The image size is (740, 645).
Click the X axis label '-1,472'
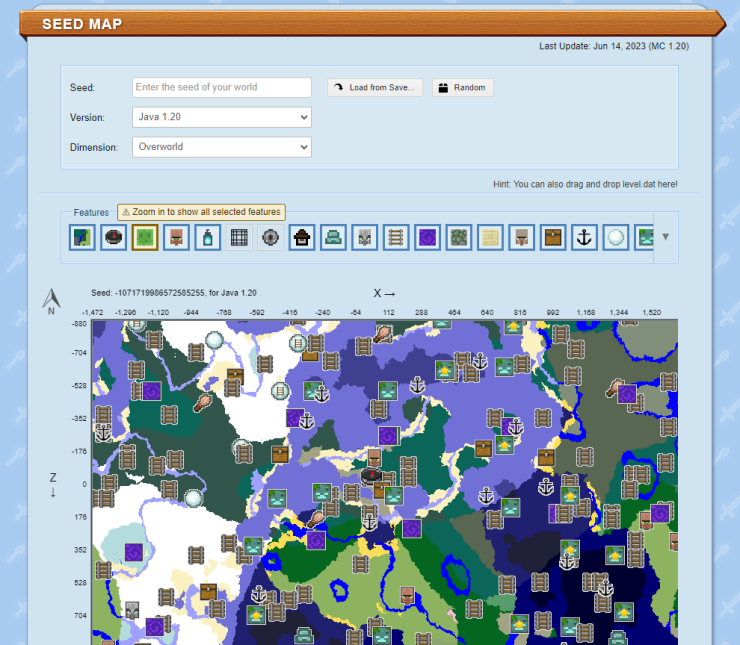pos(92,312)
